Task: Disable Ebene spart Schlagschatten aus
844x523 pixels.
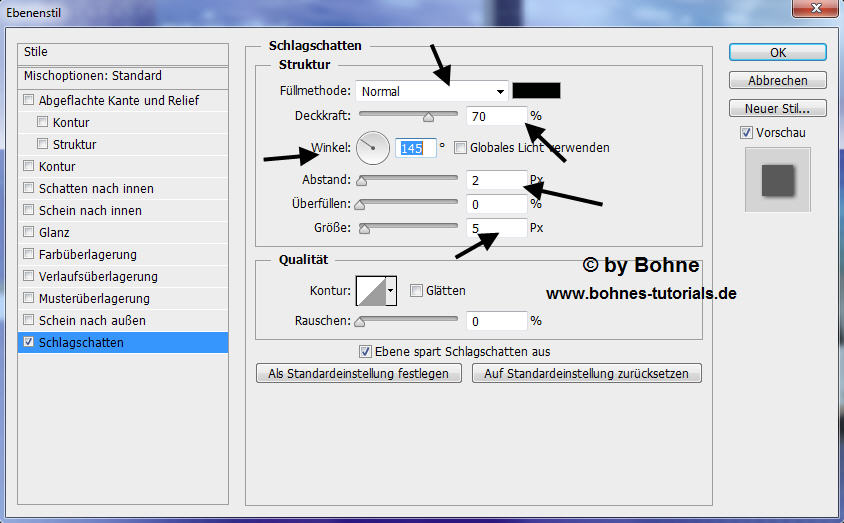Action: click(x=366, y=352)
